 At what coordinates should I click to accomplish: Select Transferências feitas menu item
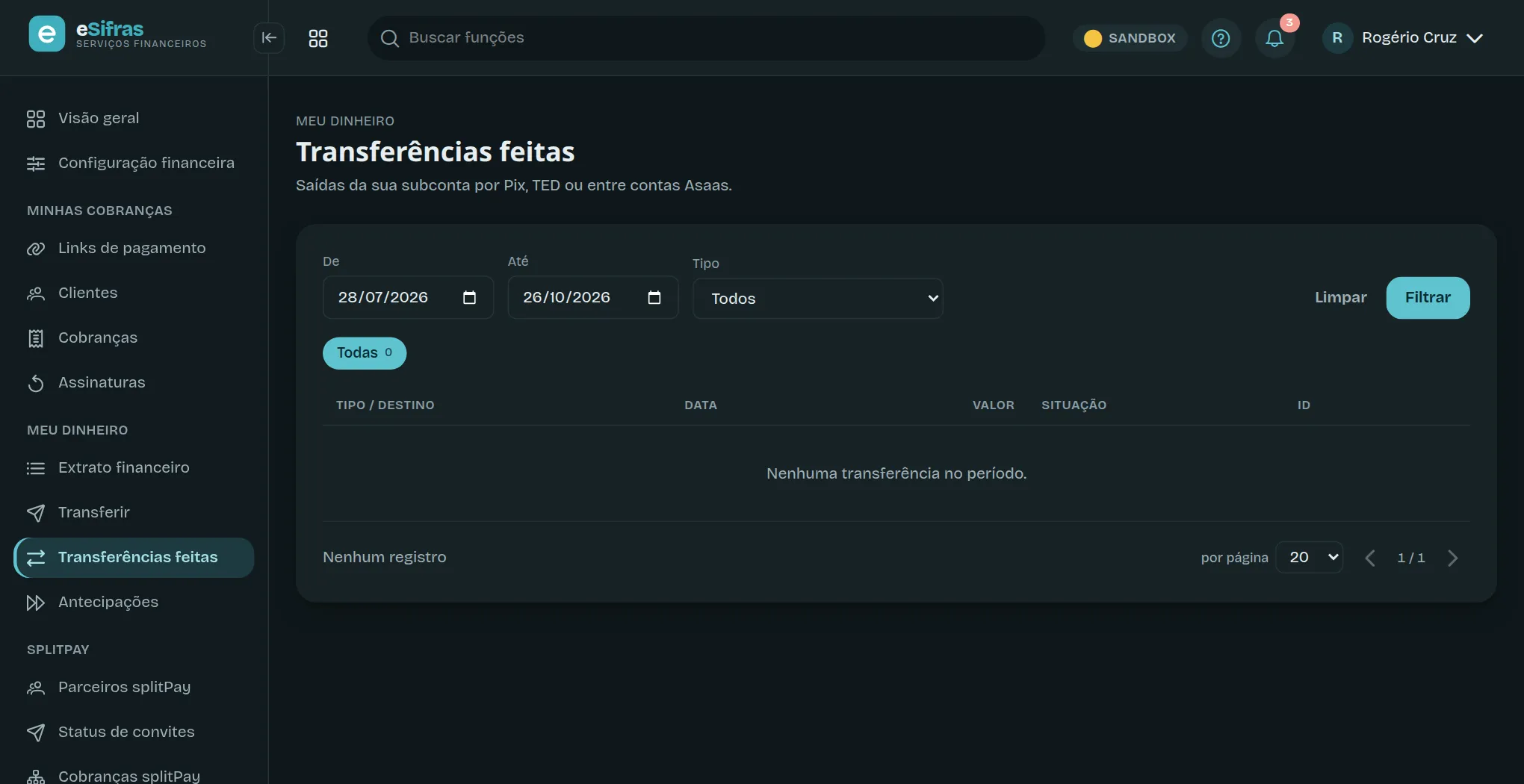pyautogui.click(x=134, y=558)
